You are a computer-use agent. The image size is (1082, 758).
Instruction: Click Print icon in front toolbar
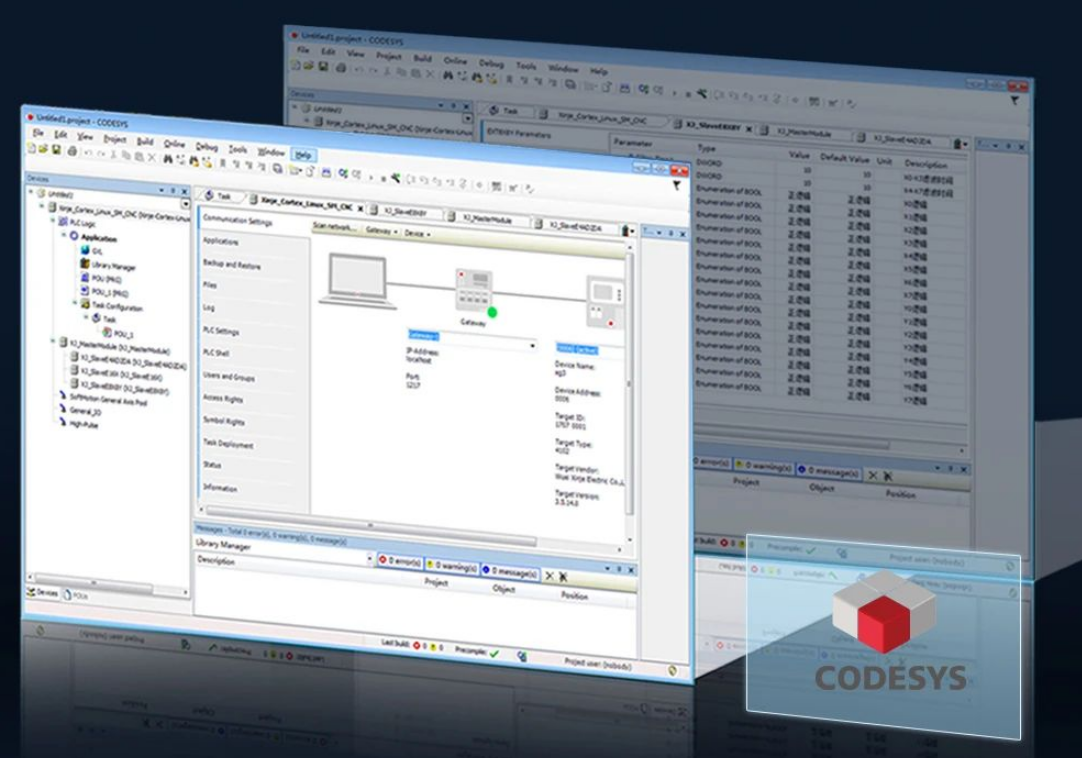tap(72, 151)
